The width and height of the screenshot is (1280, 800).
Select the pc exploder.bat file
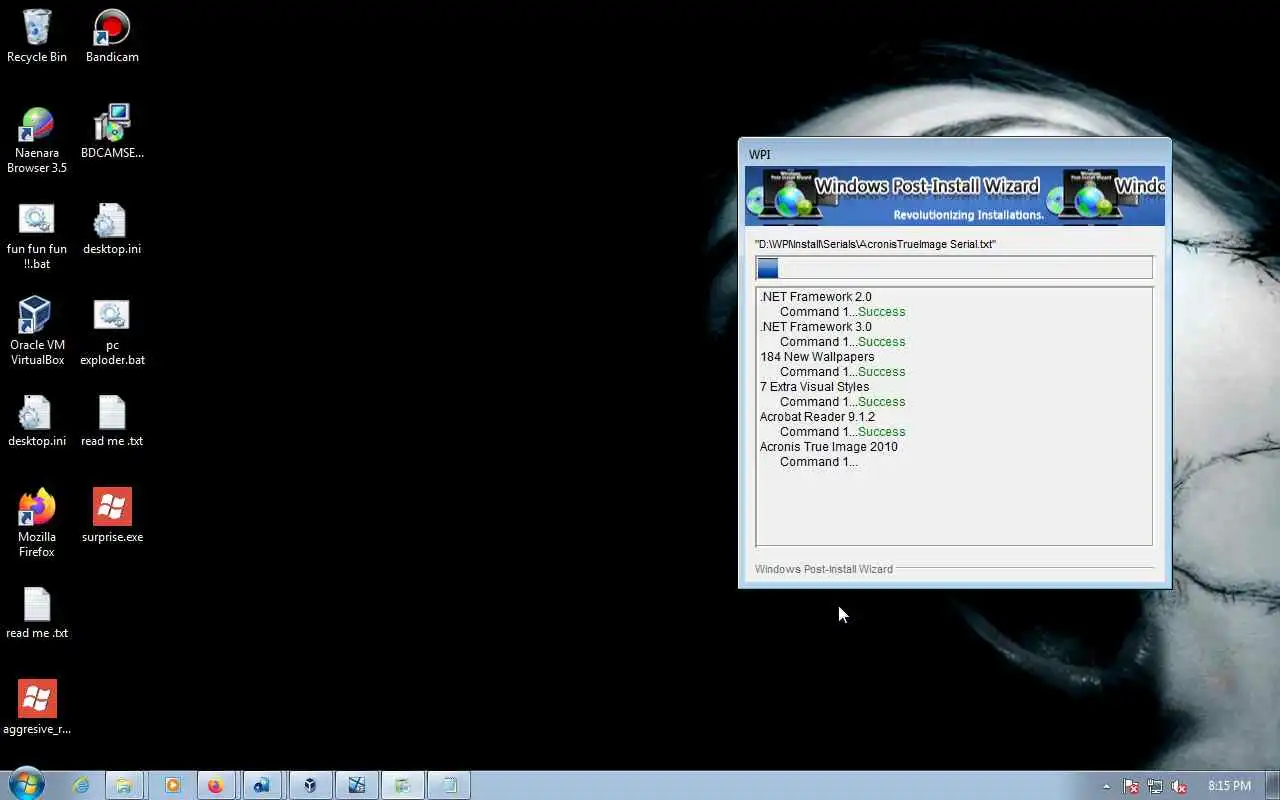tap(112, 331)
